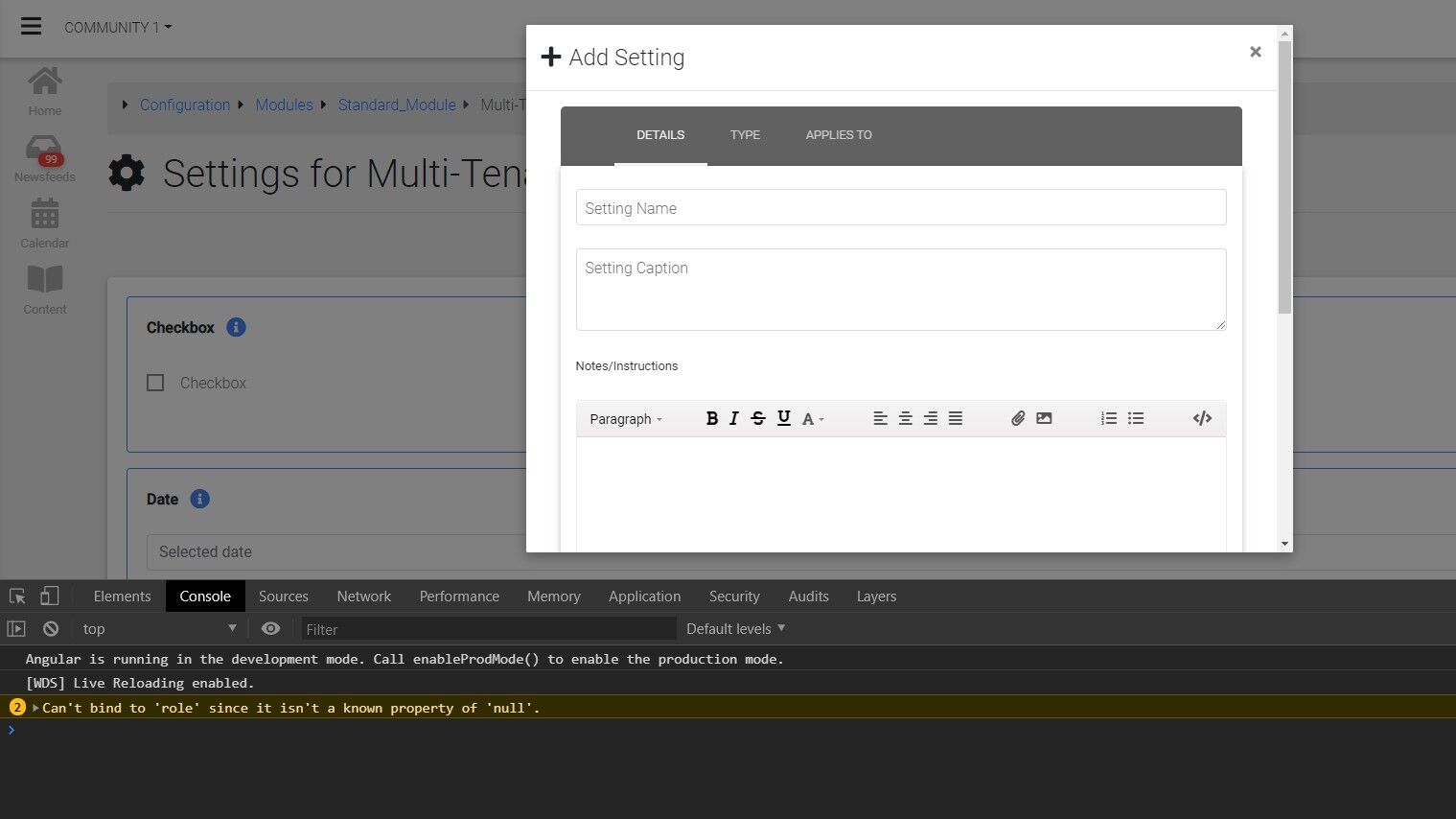Justify text in editor
This screenshot has height=819, width=1456.
pos(956,418)
